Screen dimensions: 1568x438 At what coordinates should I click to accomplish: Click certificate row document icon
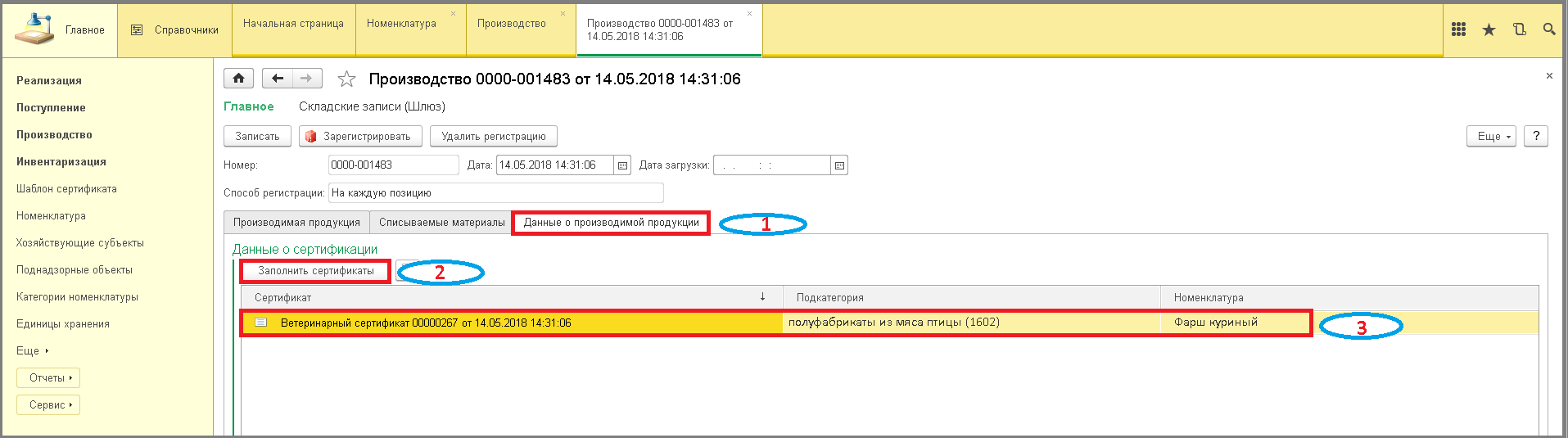click(x=261, y=323)
